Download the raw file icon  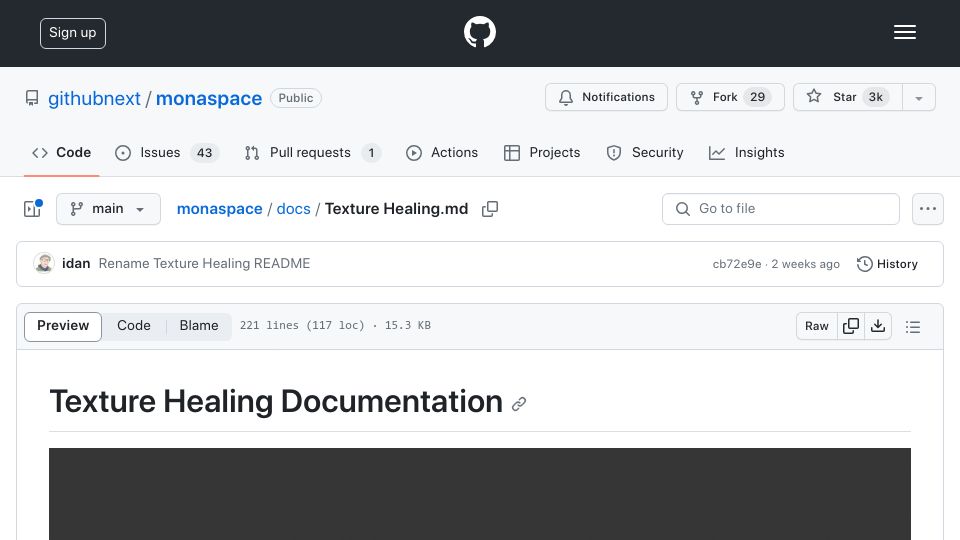tap(878, 326)
